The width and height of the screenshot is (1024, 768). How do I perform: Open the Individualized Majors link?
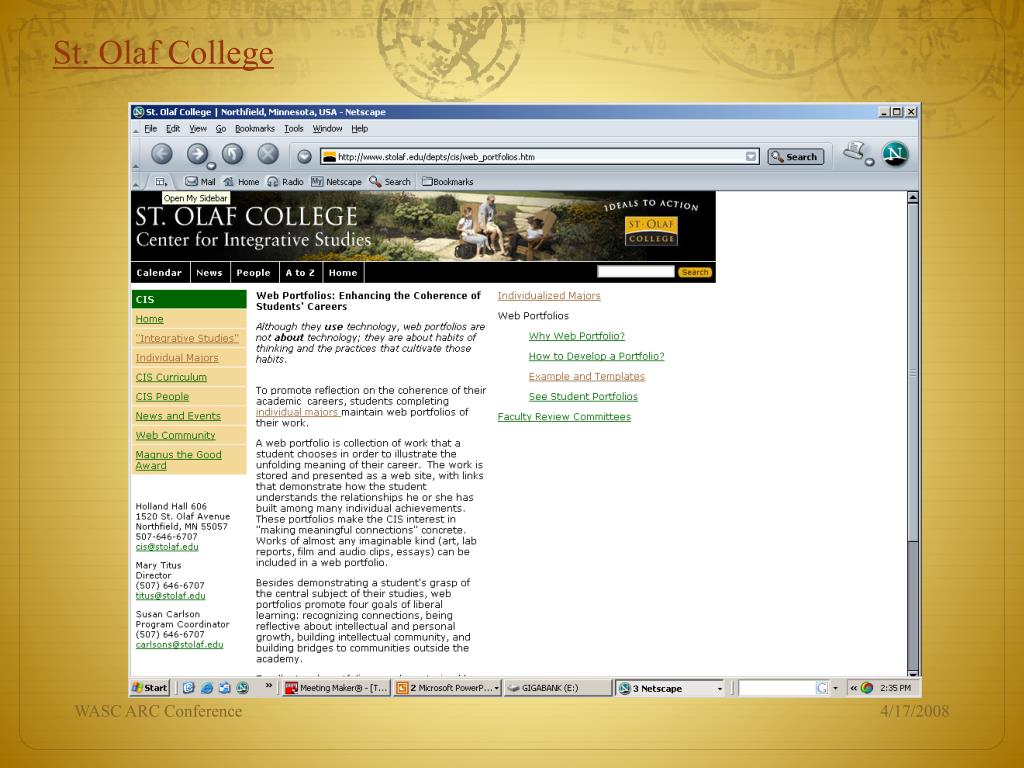549,296
